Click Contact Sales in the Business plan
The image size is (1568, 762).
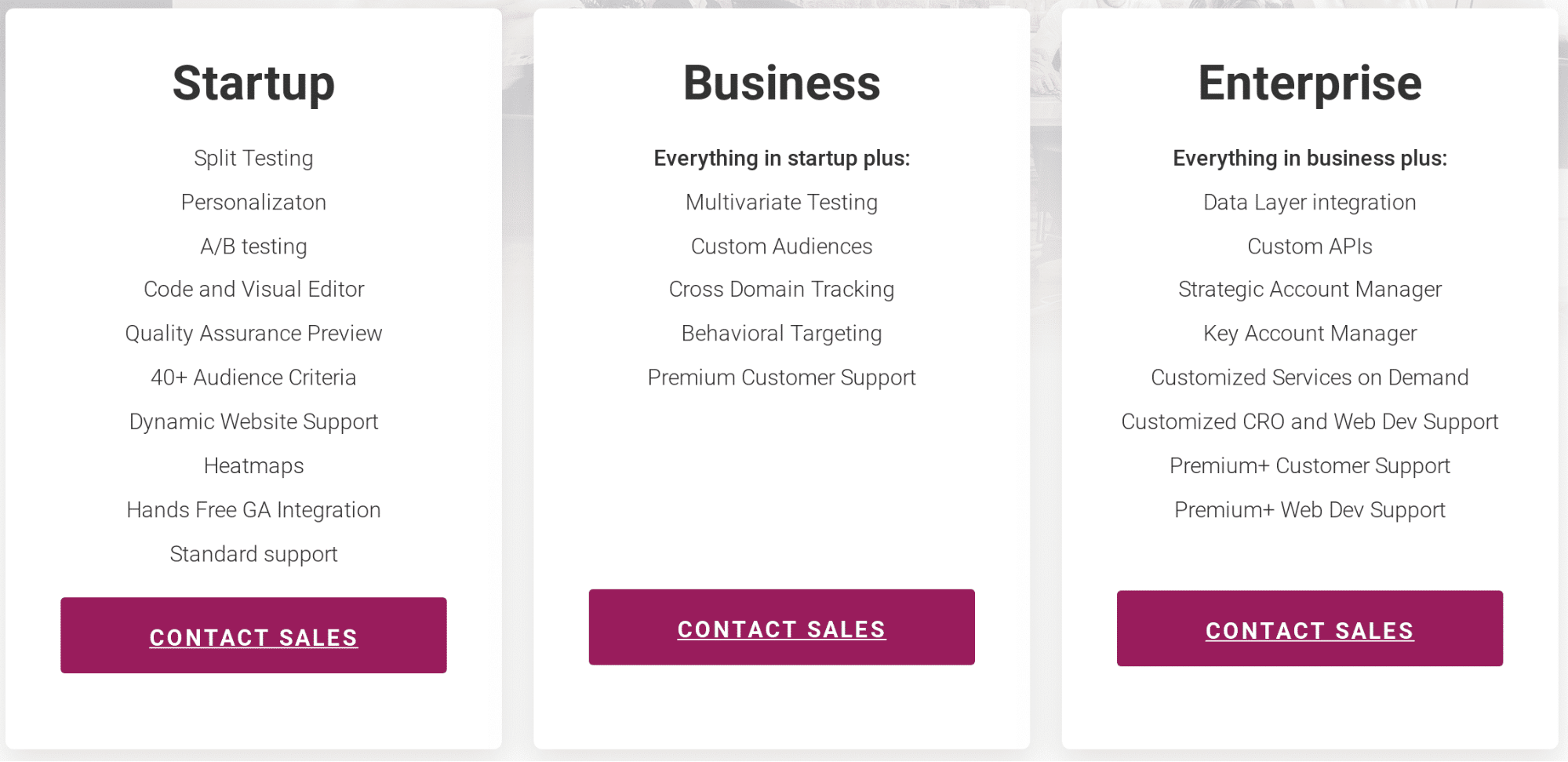point(782,628)
